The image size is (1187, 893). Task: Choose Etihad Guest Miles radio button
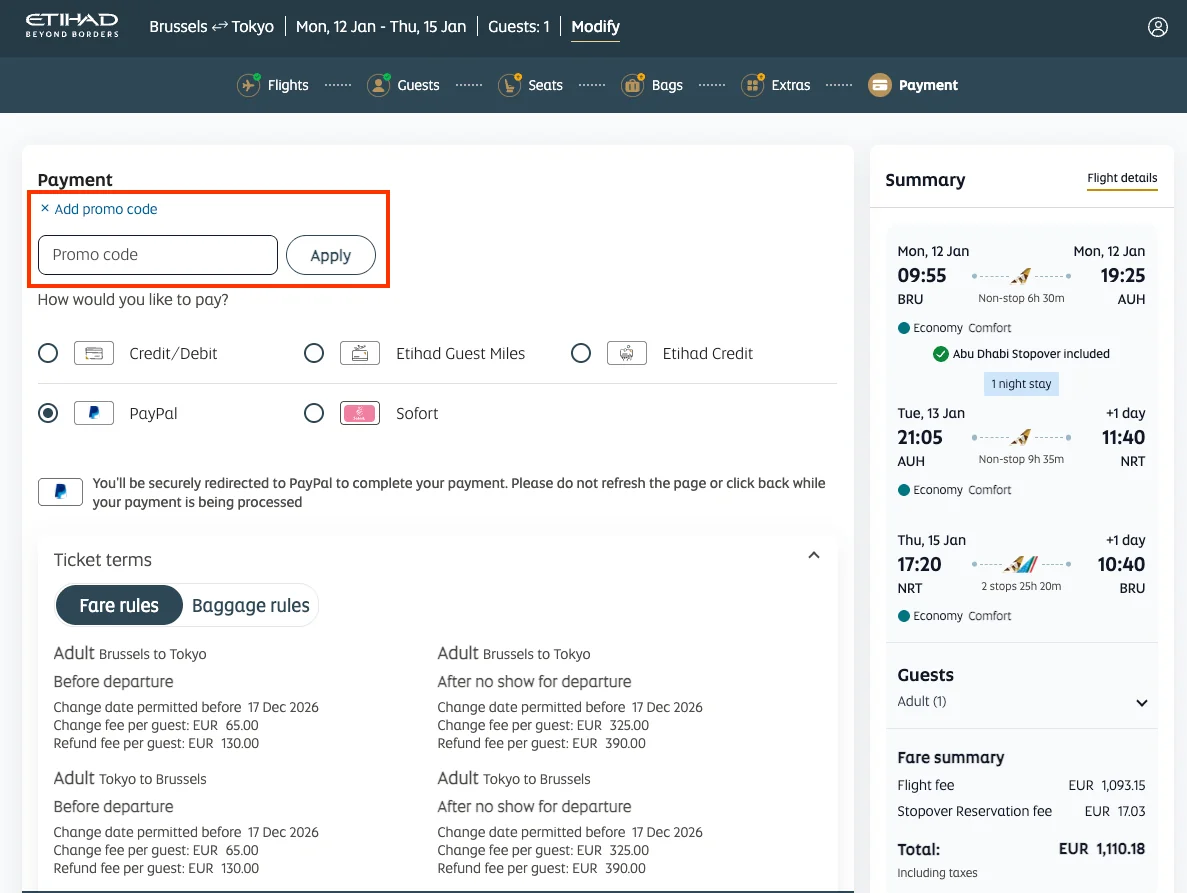pyautogui.click(x=314, y=353)
